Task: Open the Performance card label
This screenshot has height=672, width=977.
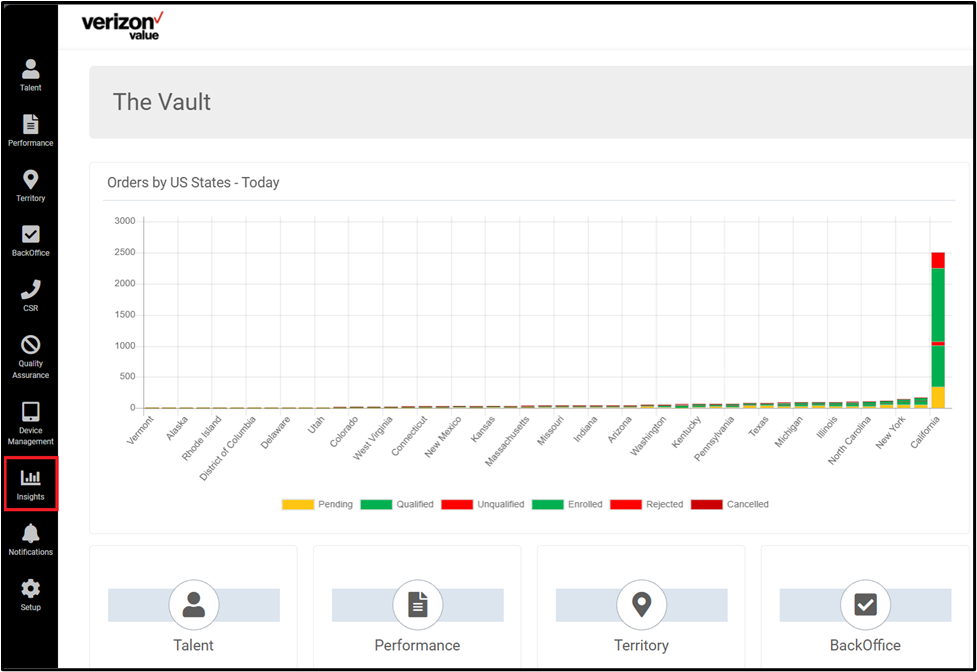Action: tap(417, 645)
